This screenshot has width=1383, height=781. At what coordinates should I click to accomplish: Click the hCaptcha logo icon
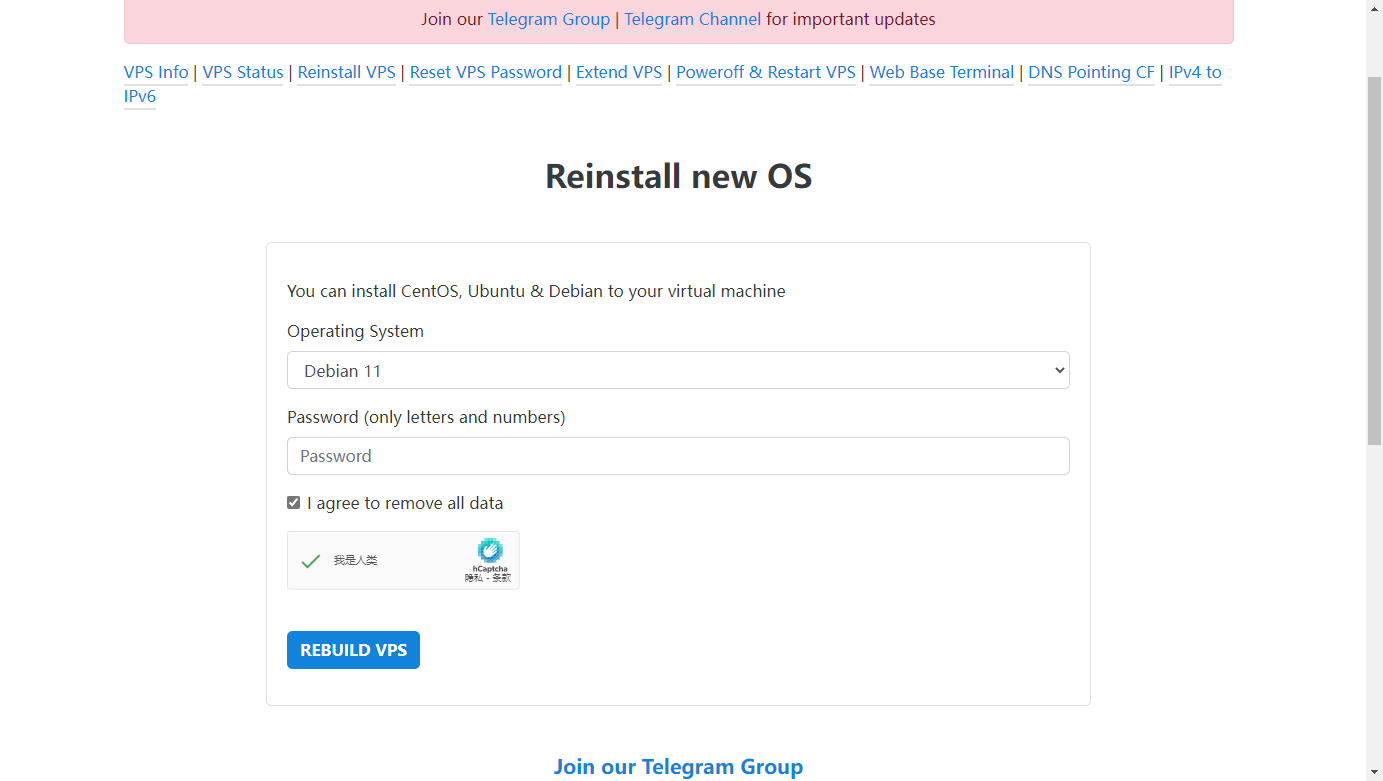[489, 550]
